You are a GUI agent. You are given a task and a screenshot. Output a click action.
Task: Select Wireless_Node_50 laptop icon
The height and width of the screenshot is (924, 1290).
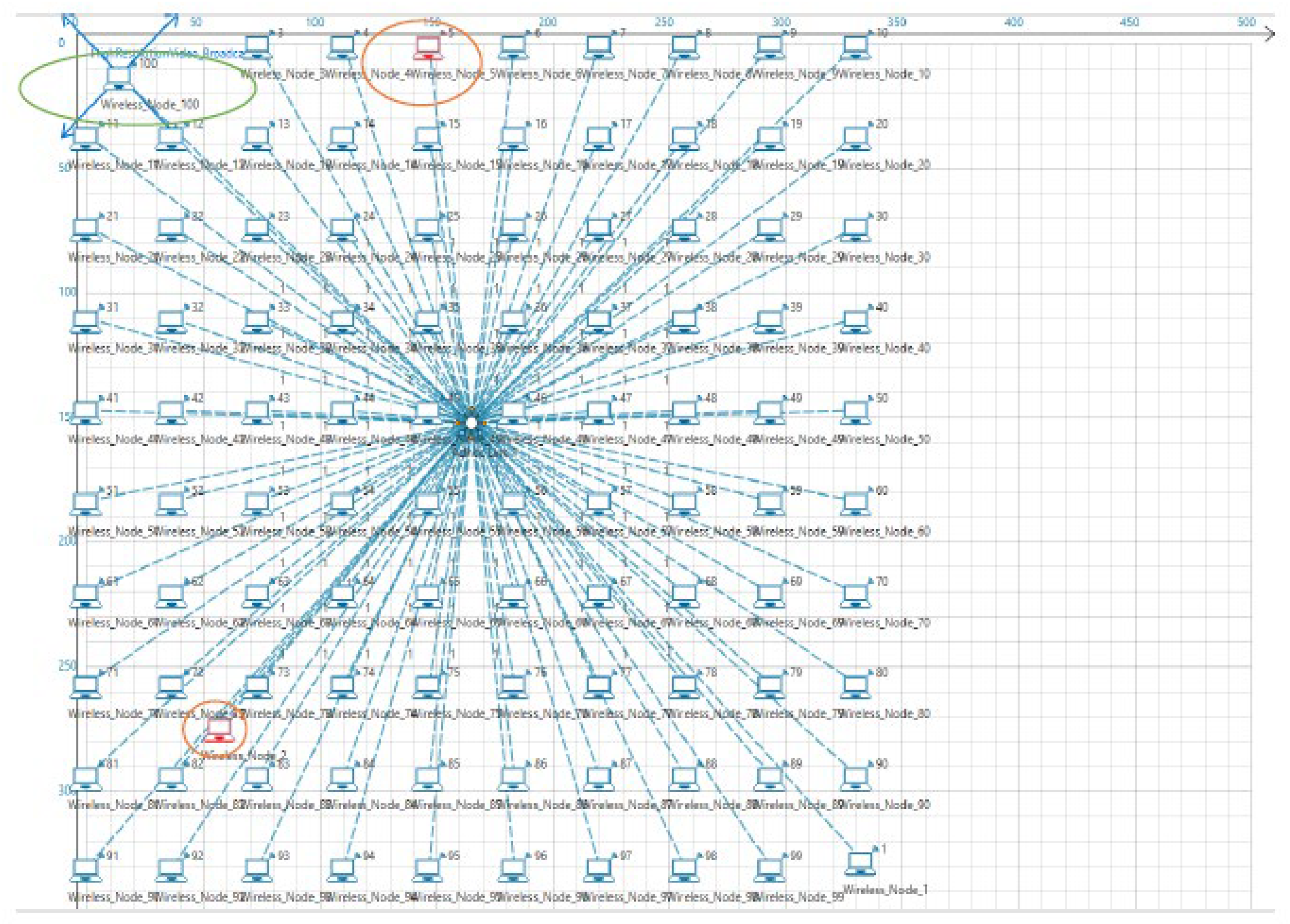click(855, 412)
